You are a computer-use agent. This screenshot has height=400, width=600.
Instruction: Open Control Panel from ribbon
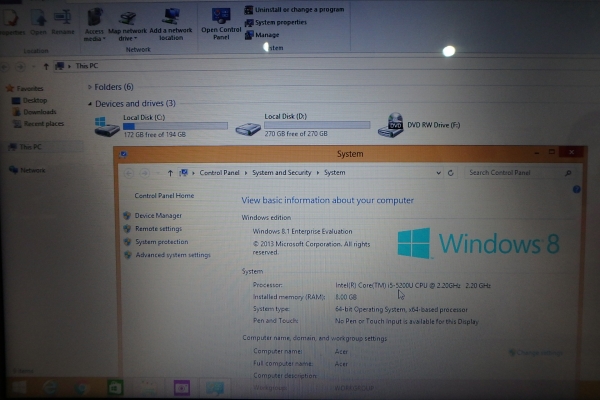(221, 24)
